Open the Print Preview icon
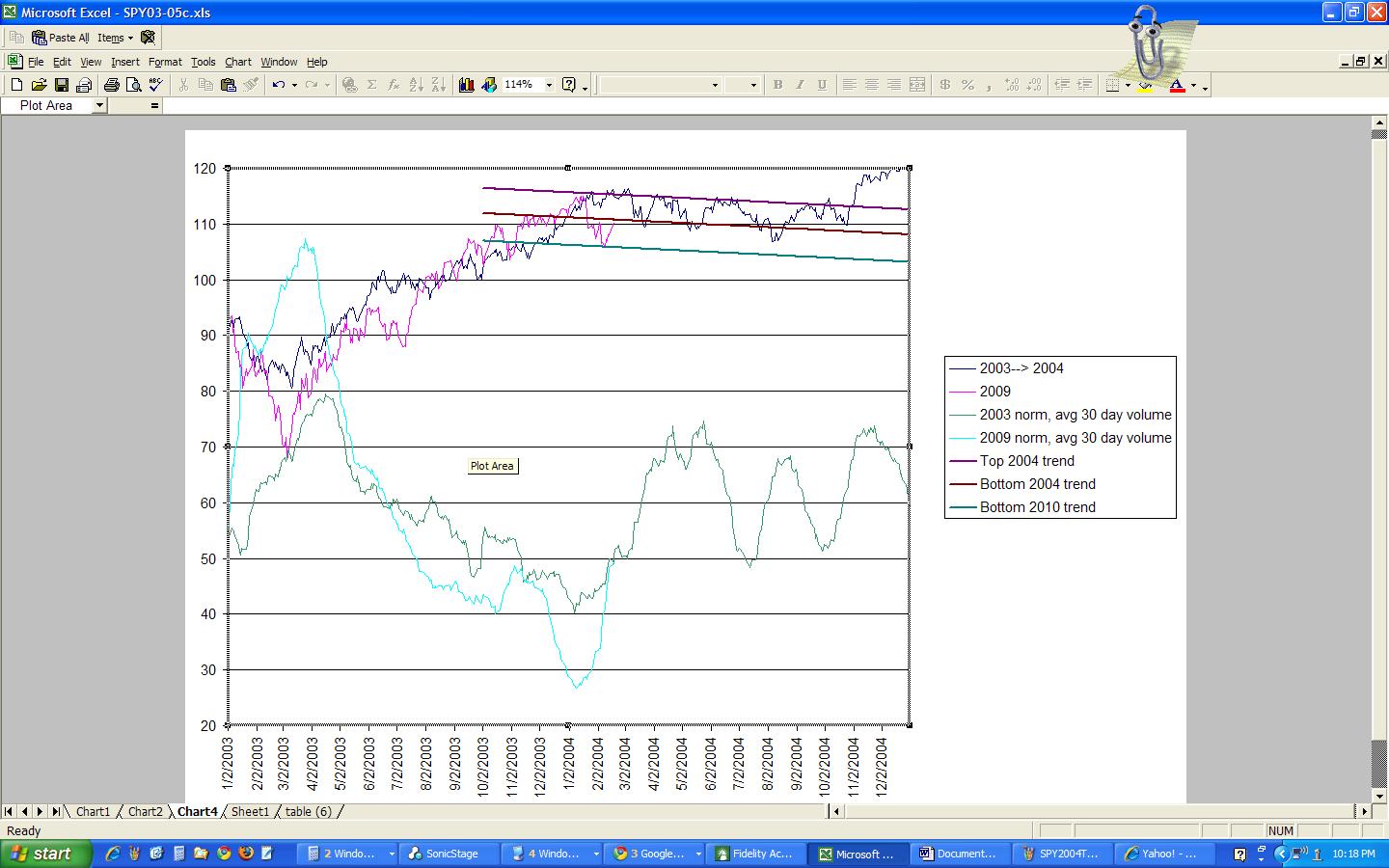Viewport: 1389px width, 868px height. pyautogui.click(x=133, y=85)
